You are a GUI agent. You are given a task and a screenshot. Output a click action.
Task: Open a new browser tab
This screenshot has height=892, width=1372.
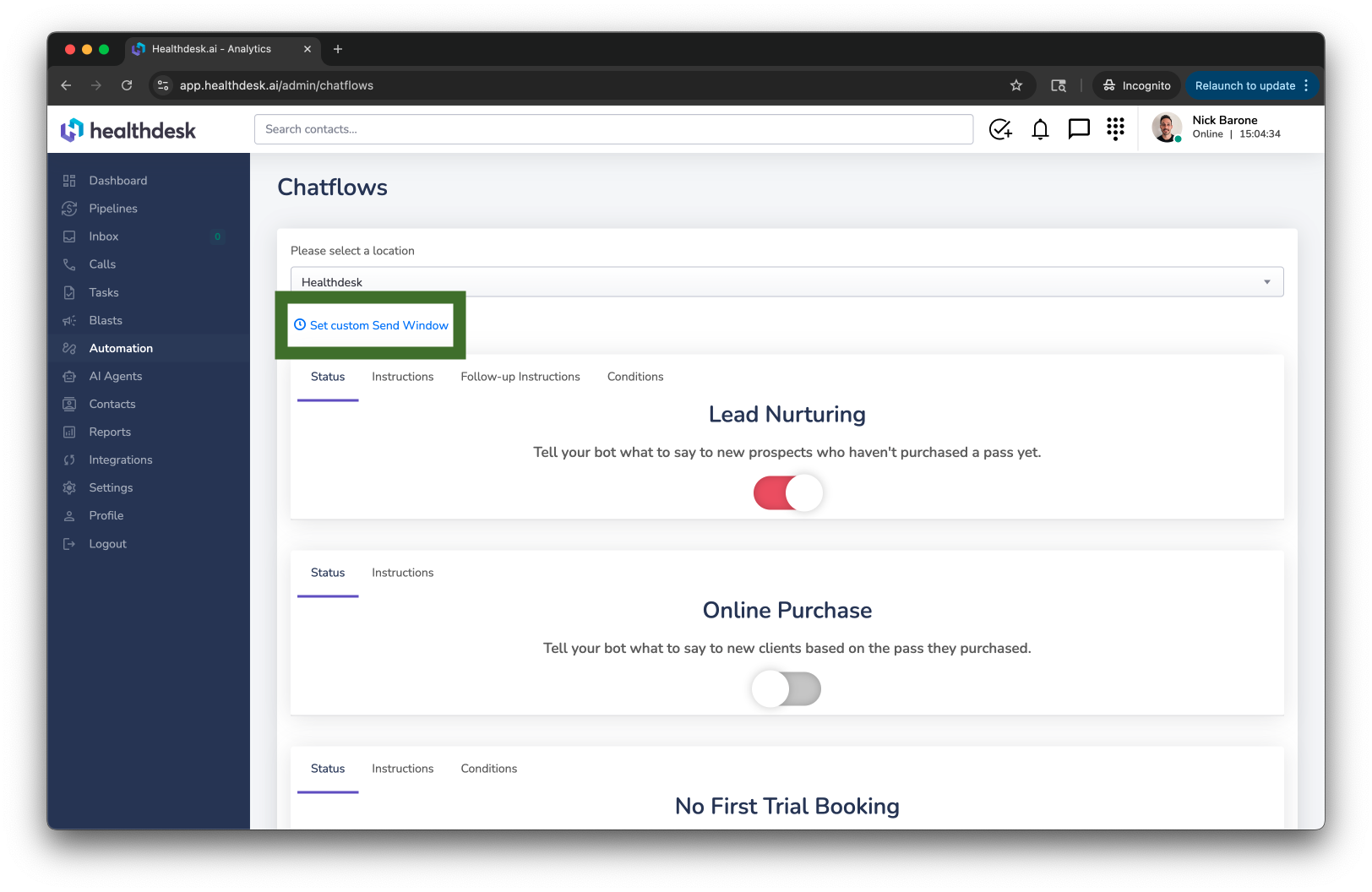coord(338,49)
